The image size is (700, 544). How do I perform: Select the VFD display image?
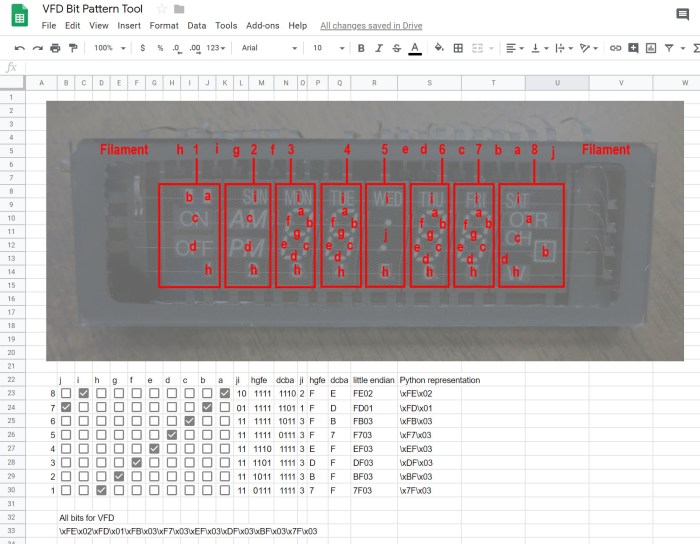(x=365, y=231)
